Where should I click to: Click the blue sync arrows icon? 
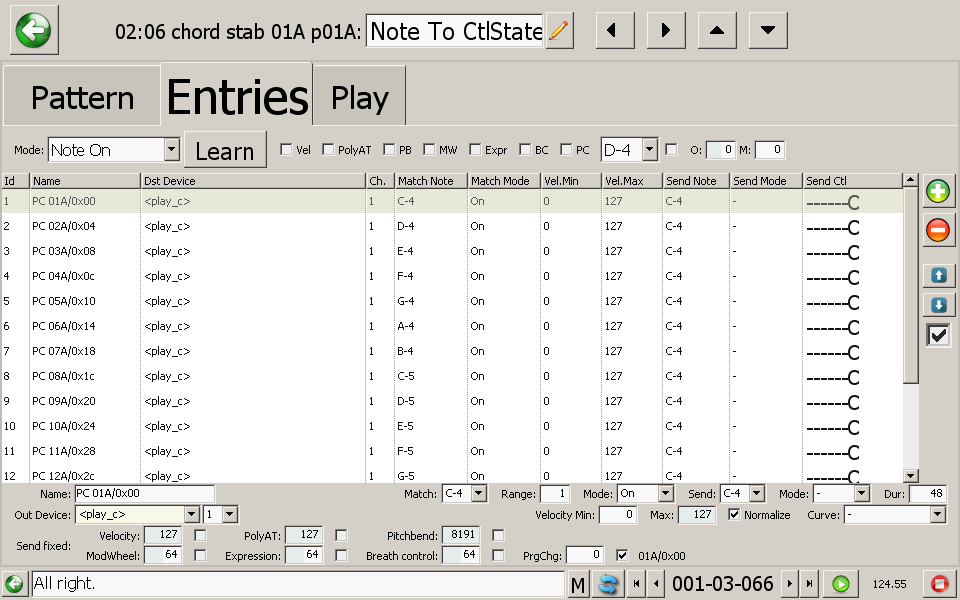606,584
